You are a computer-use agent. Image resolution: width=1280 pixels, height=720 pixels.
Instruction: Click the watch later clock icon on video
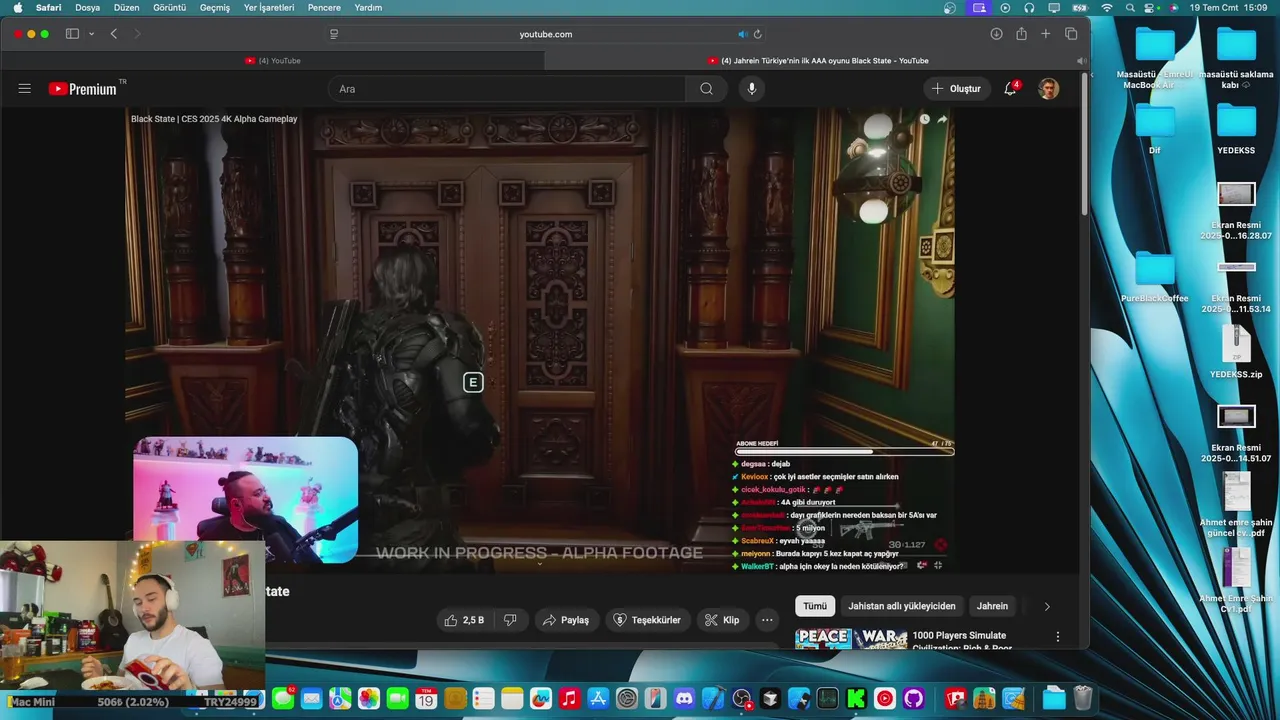(x=924, y=119)
